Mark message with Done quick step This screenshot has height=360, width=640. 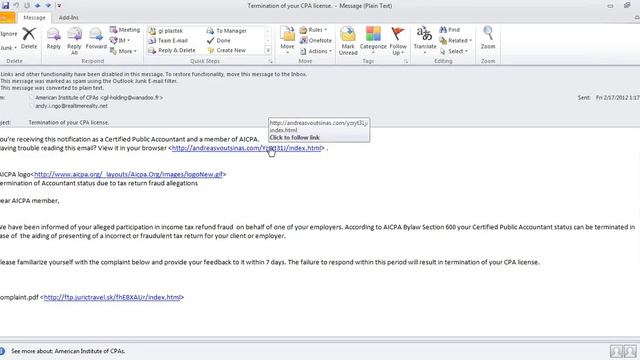pyautogui.click(x=219, y=40)
